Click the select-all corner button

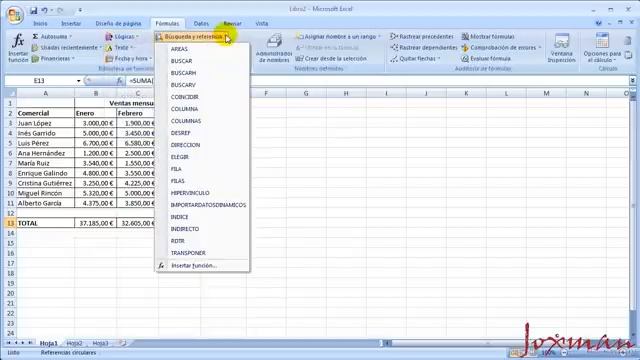10,93
